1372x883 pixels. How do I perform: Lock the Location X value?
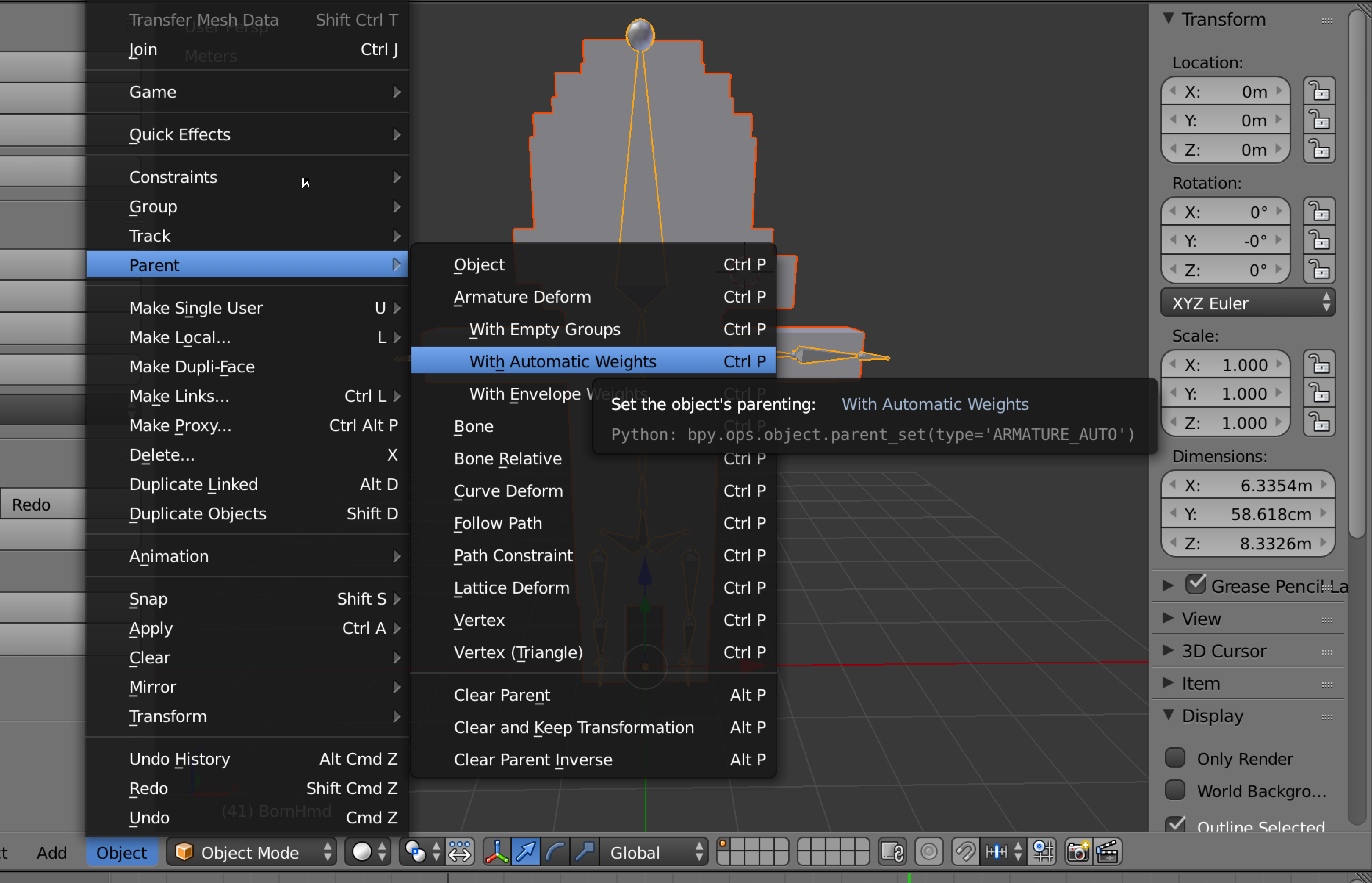pyautogui.click(x=1319, y=92)
